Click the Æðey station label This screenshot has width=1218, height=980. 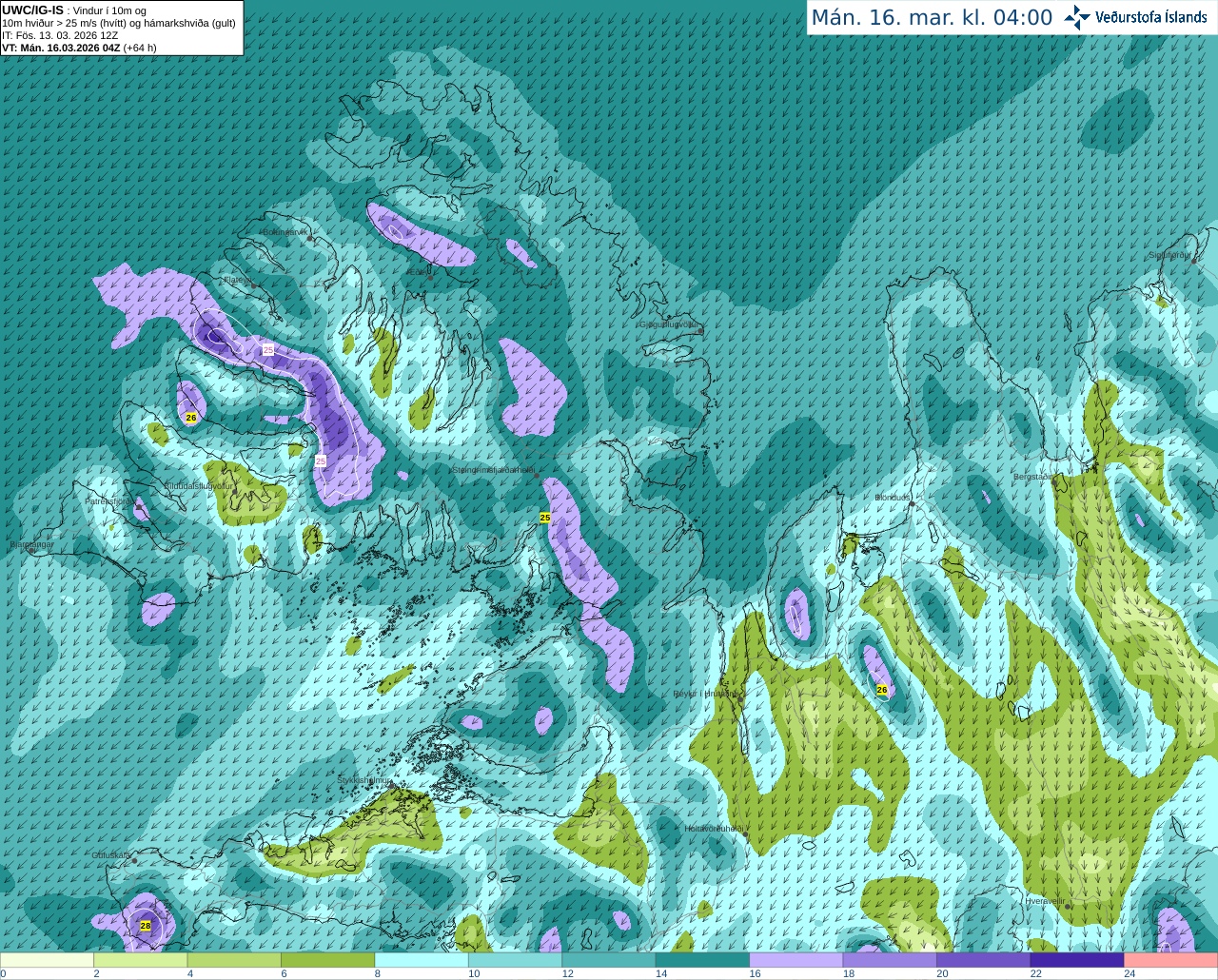coord(419,272)
